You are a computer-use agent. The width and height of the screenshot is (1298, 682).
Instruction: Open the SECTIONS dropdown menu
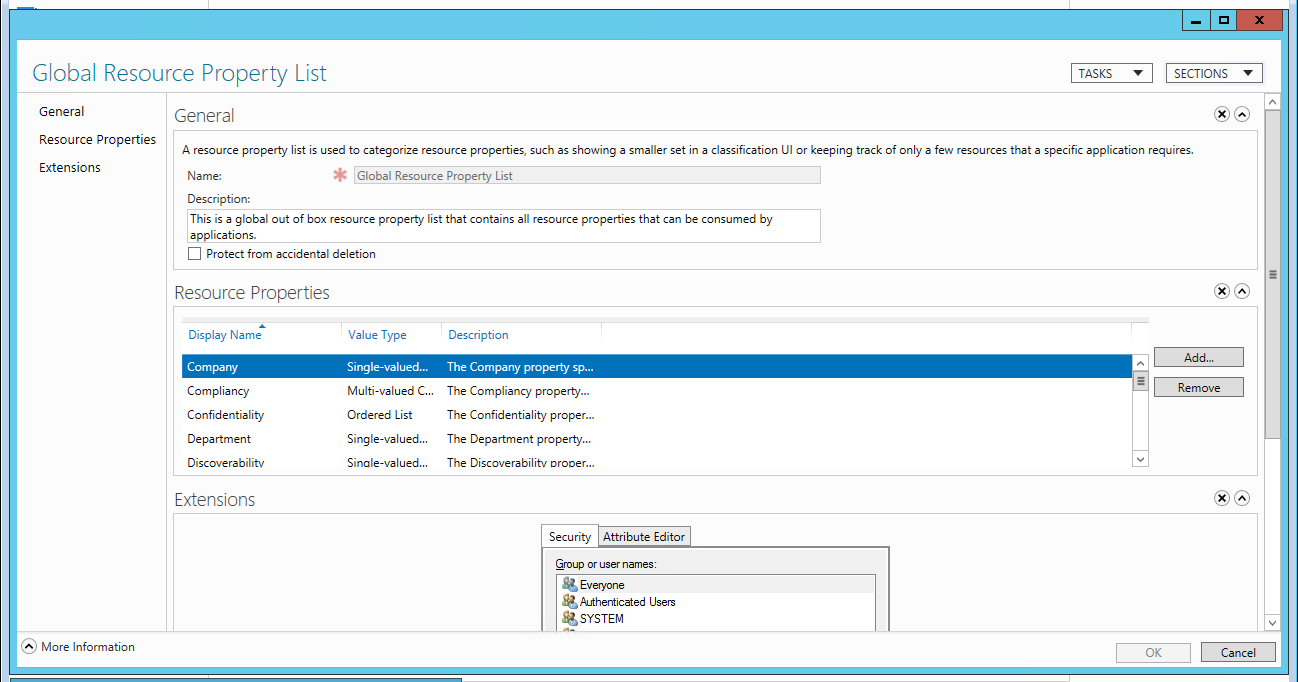[1213, 73]
